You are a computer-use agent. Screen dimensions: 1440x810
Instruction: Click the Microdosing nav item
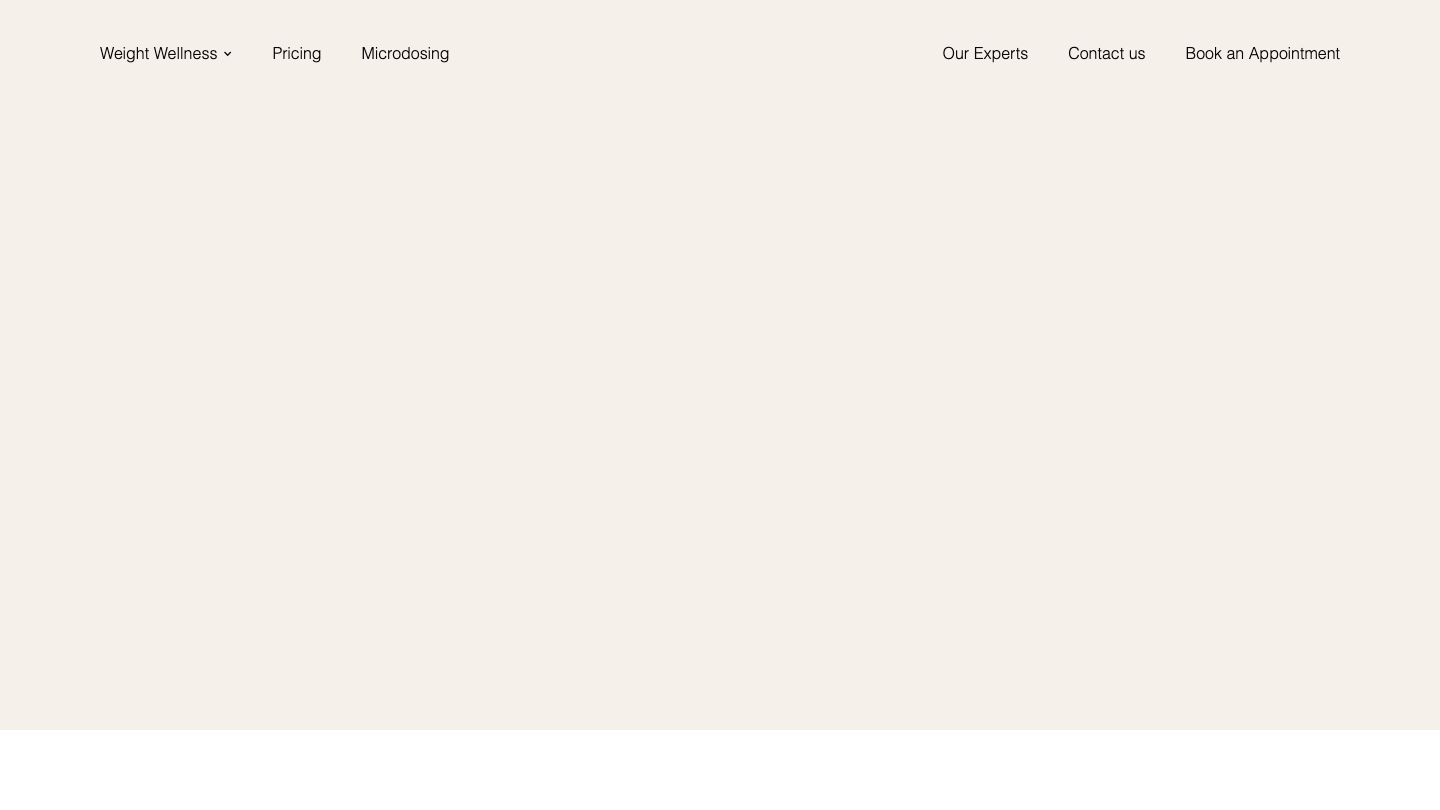tap(405, 54)
